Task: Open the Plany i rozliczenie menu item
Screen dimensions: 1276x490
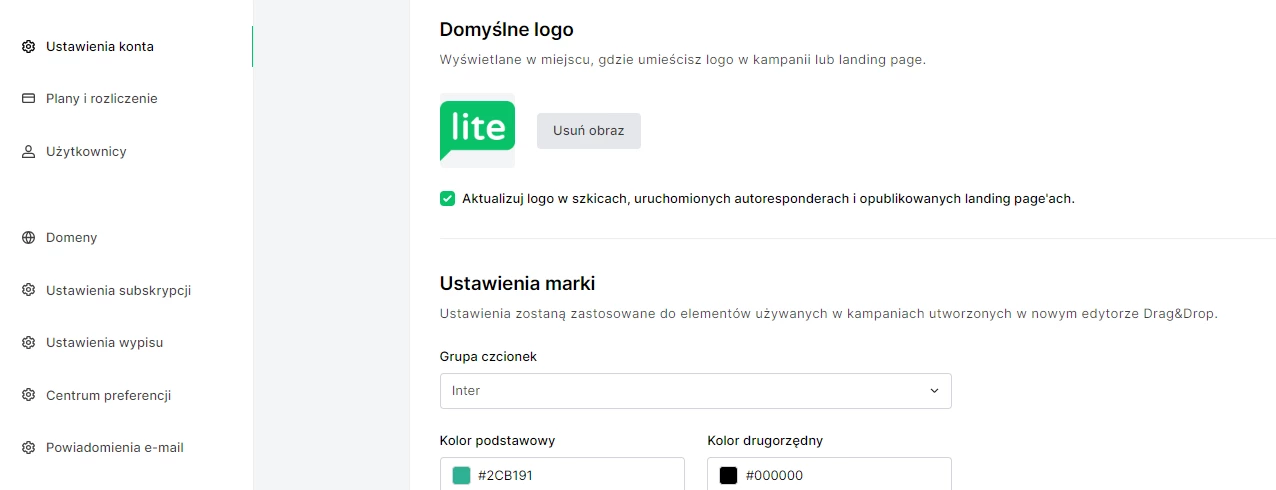Action: tap(102, 99)
